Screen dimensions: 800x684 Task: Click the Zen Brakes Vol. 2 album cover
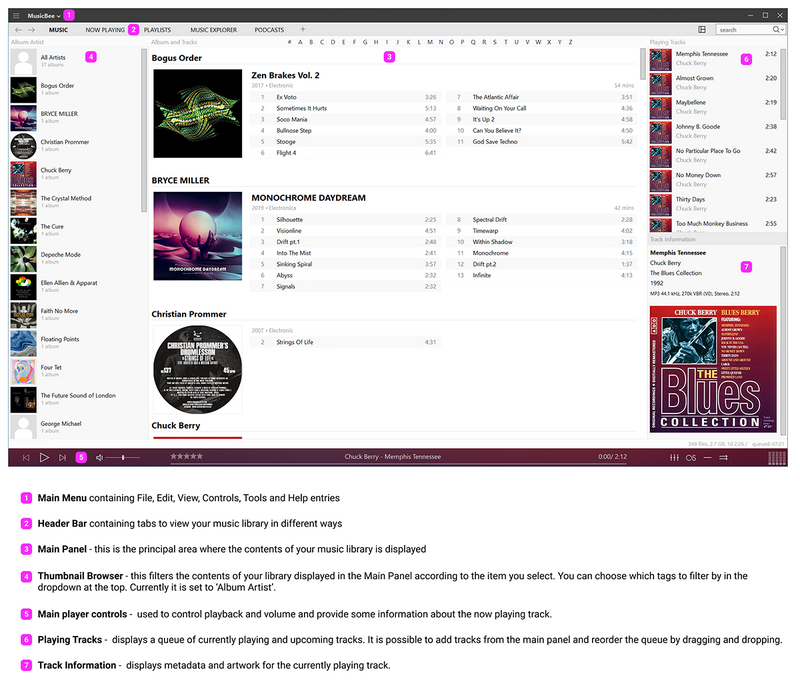coord(197,113)
